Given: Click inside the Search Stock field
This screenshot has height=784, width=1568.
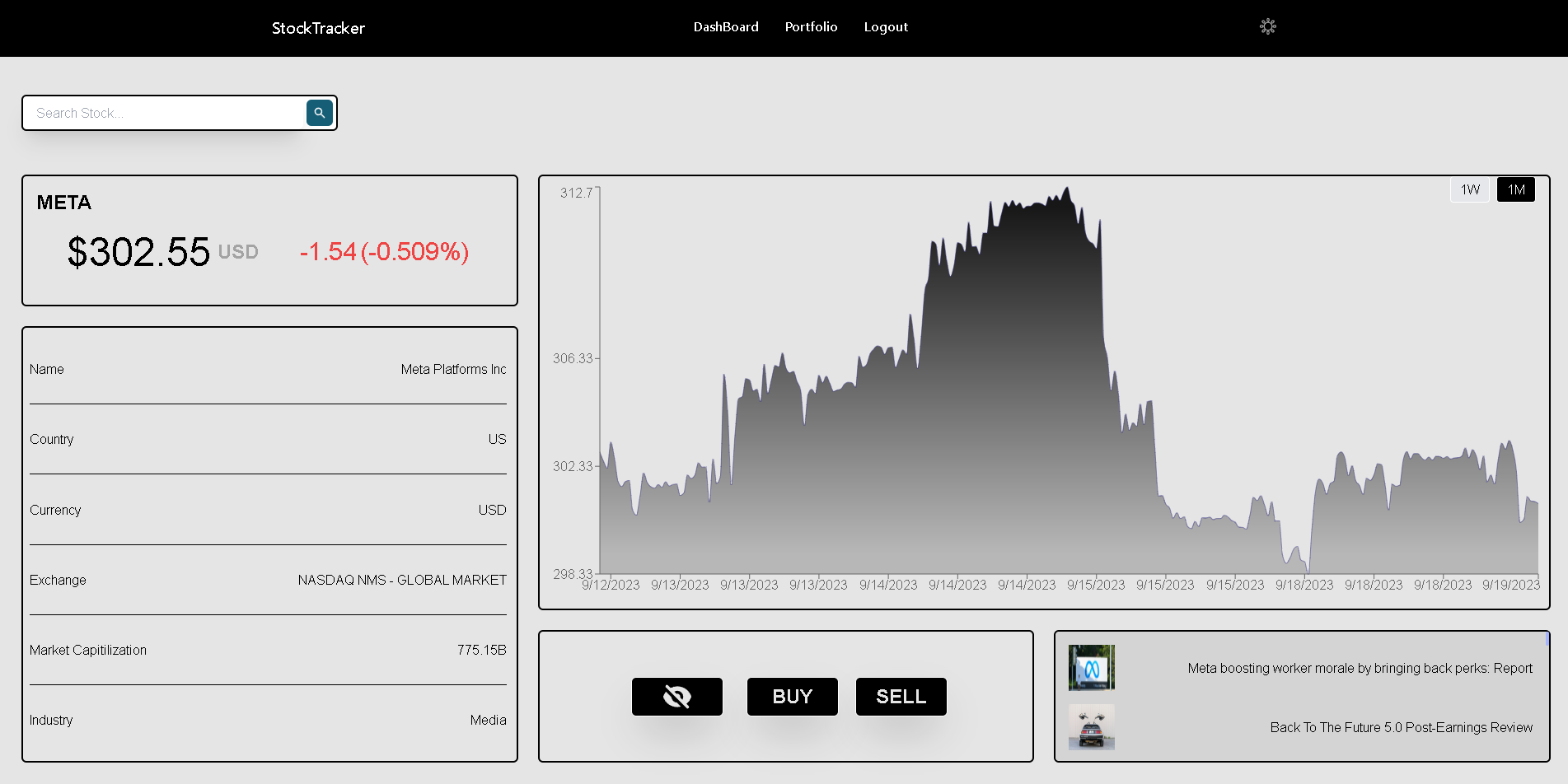Looking at the screenshot, I should pyautogui.click(x=165, y=112).
